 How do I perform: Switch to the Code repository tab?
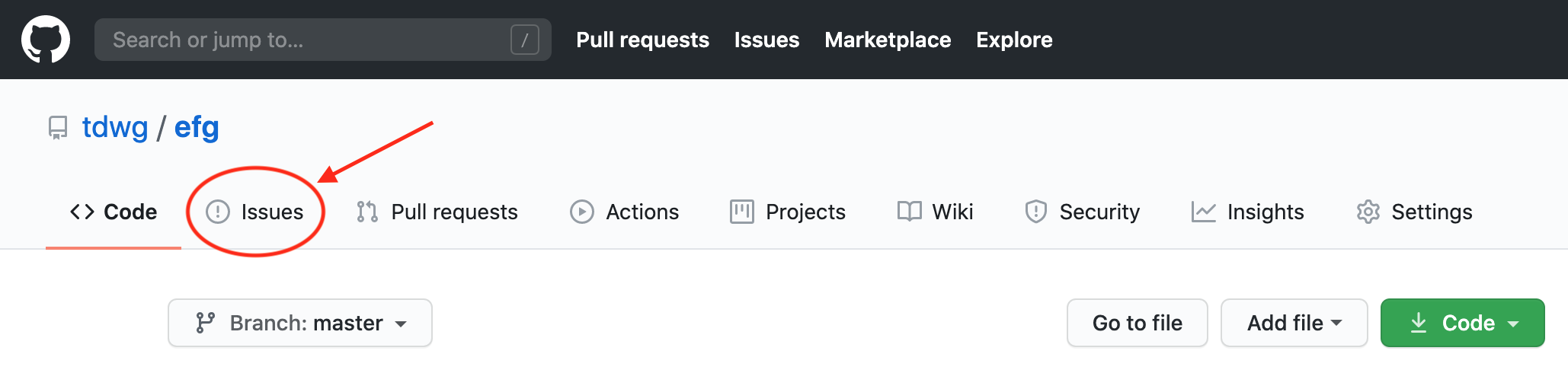(x=114, y=212)
